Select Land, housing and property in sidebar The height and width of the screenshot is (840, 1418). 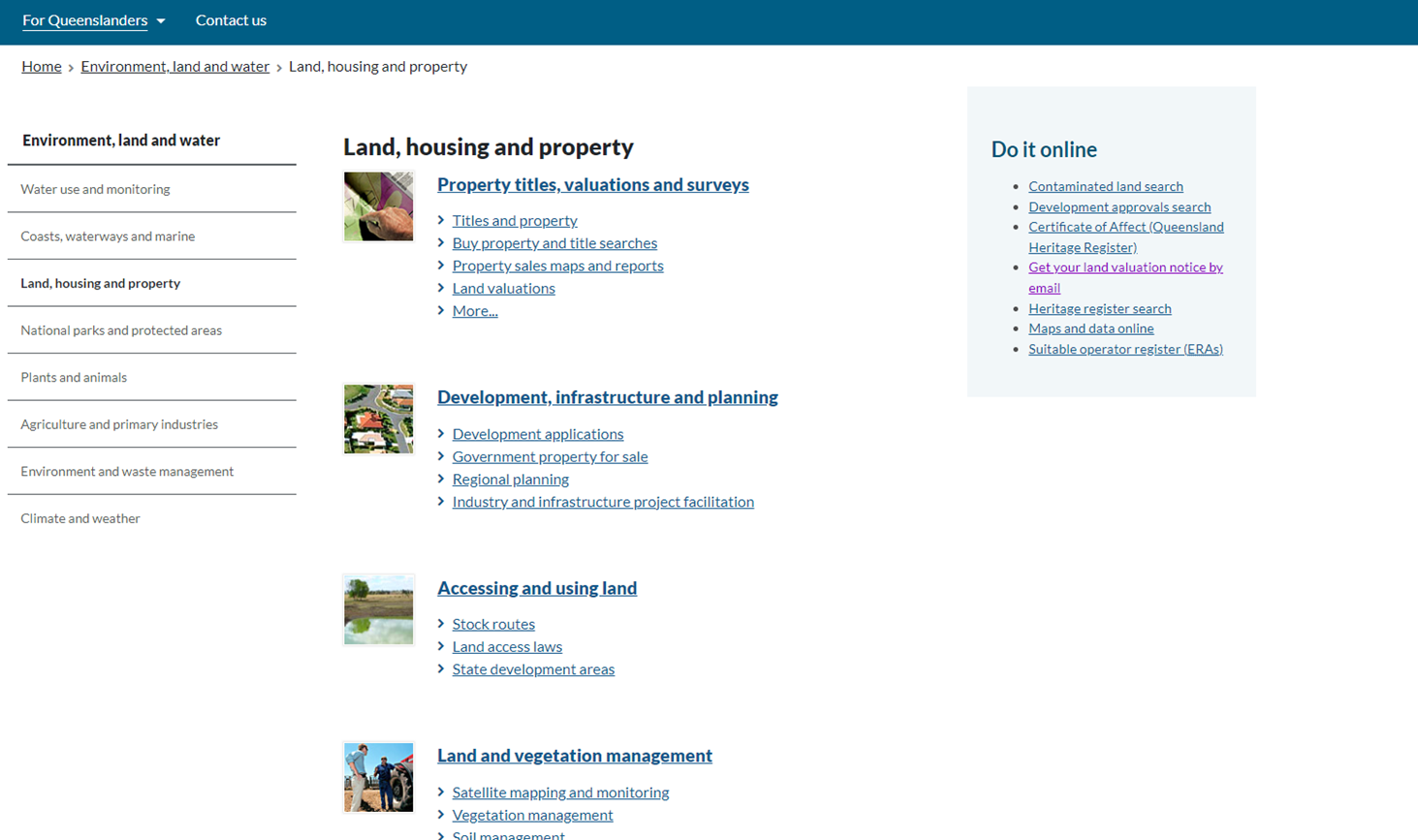point(100,283)
